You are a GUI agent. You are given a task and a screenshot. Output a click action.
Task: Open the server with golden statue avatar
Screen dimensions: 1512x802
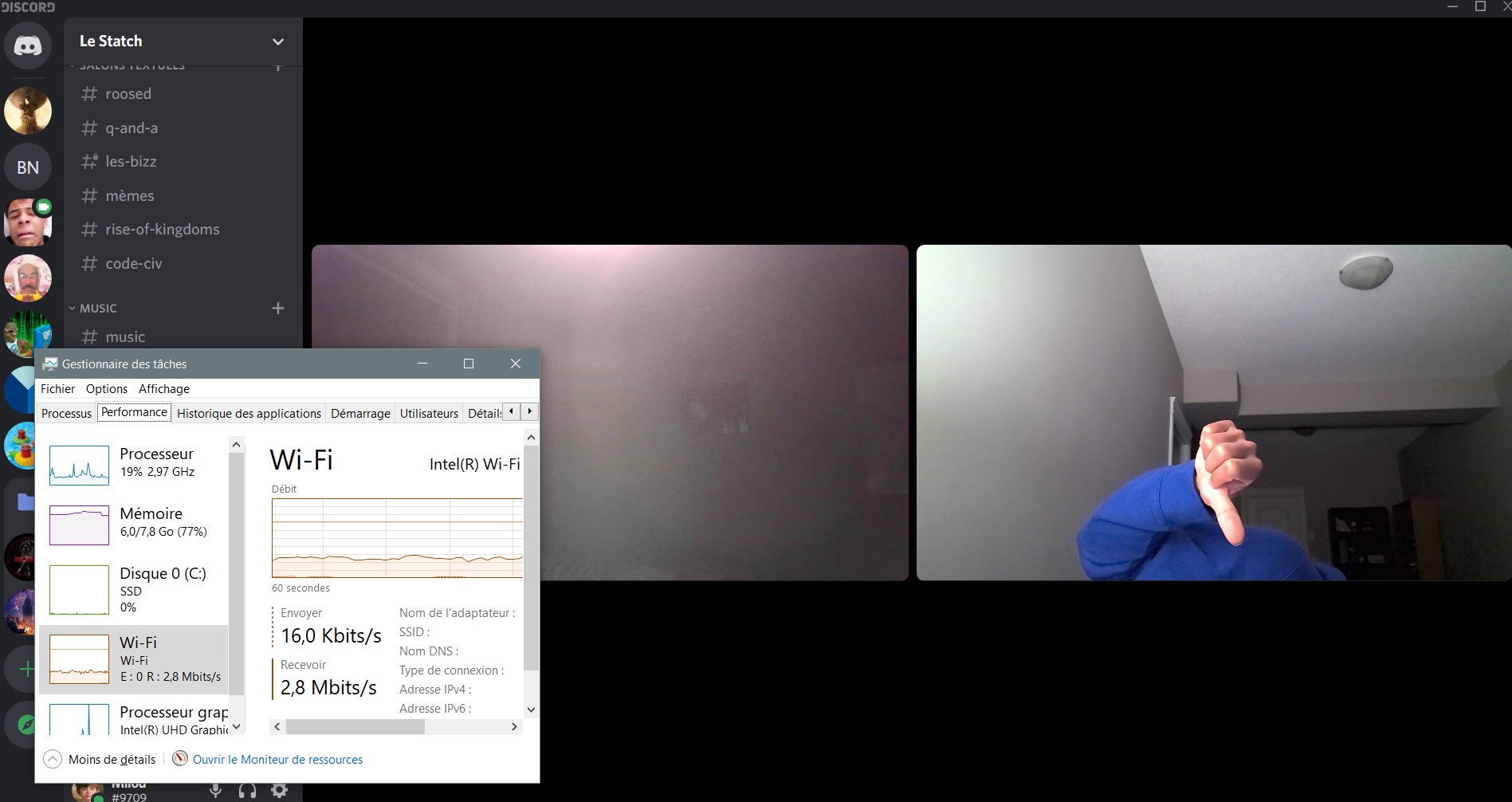coord(28,111)
